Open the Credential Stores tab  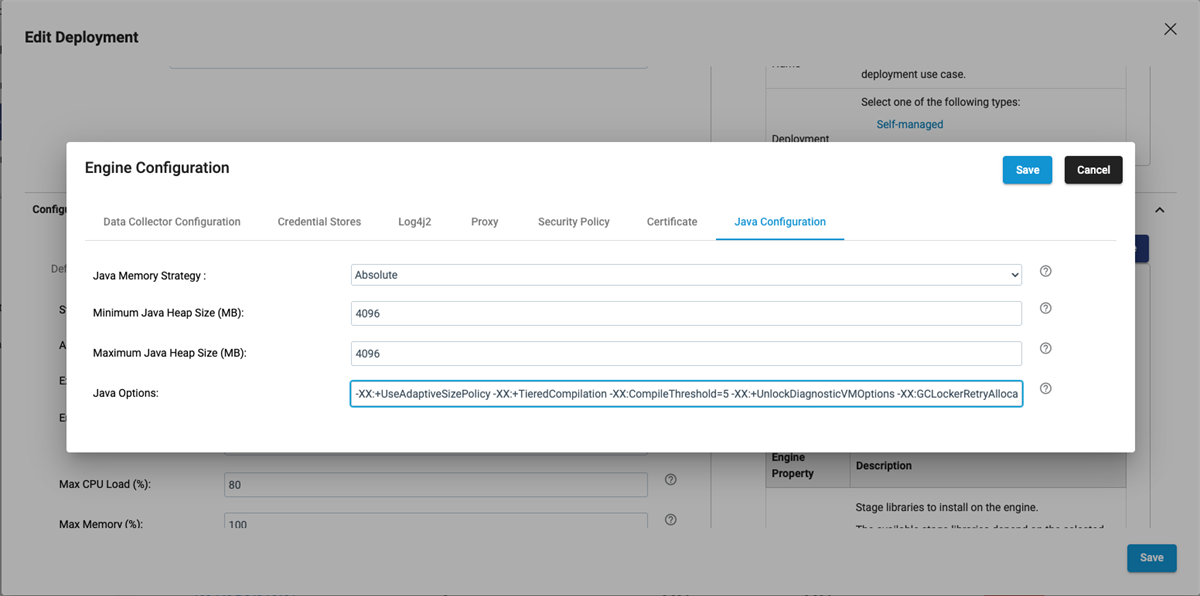pyautogui.click(x=319, y=222)
